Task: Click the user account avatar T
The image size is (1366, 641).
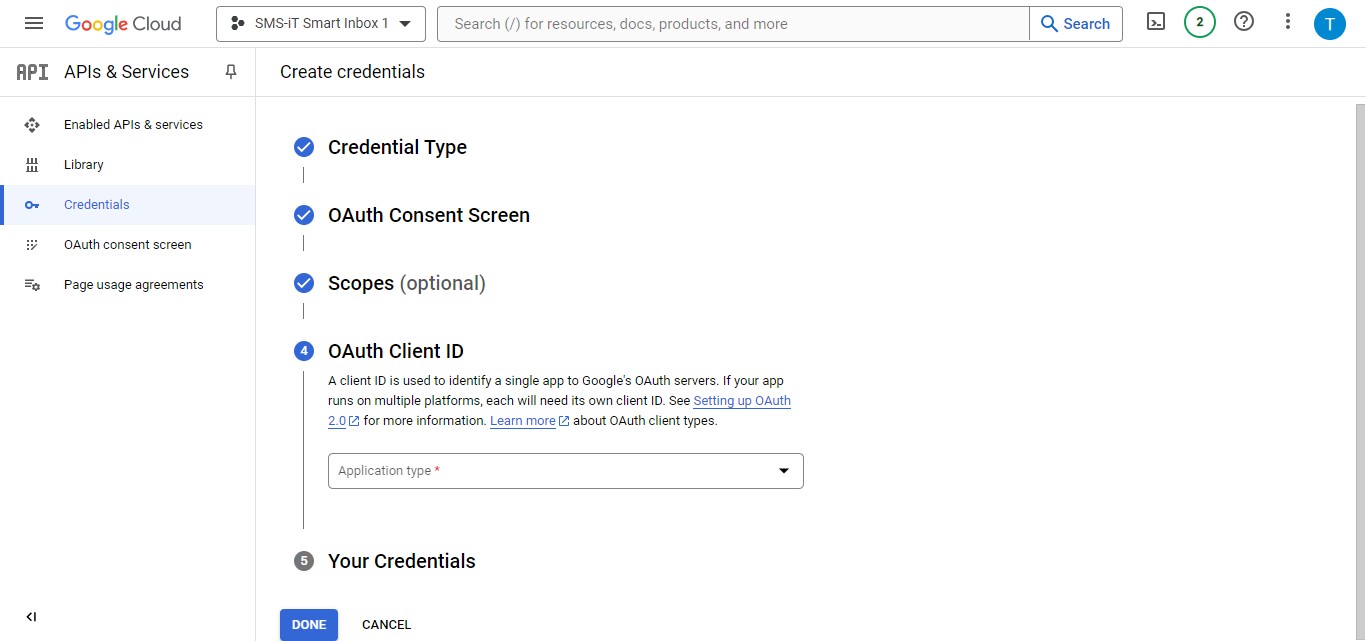Action: click(1329, 24)
